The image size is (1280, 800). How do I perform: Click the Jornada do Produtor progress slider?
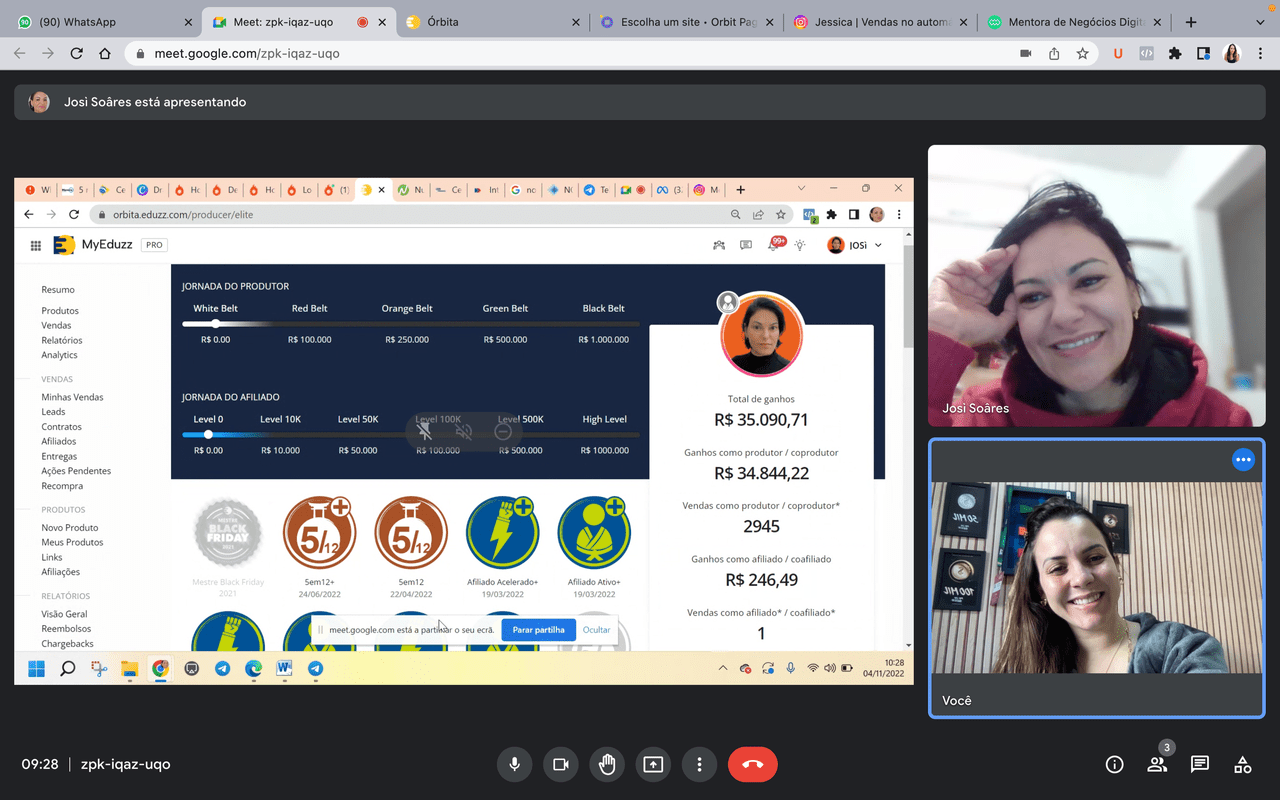click(x=411, y=324)
